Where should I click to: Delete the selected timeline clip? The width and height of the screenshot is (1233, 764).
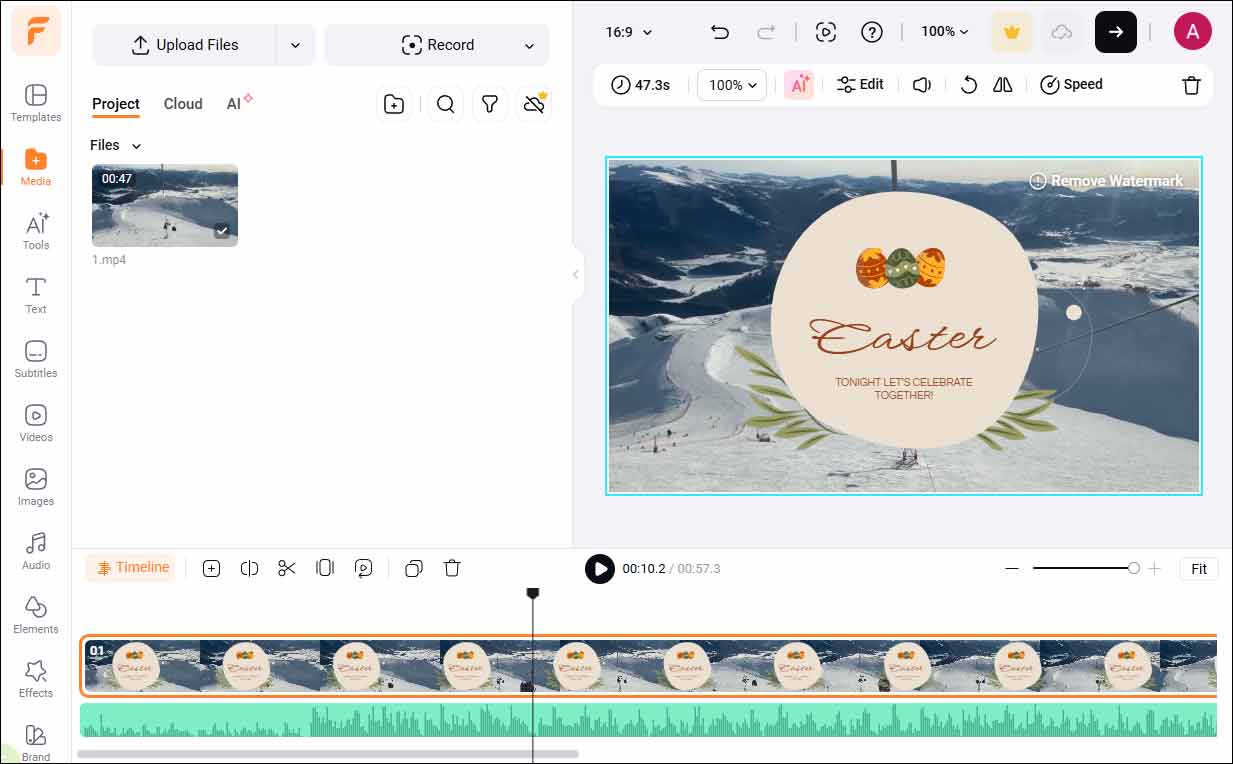[x=452, y=568]
